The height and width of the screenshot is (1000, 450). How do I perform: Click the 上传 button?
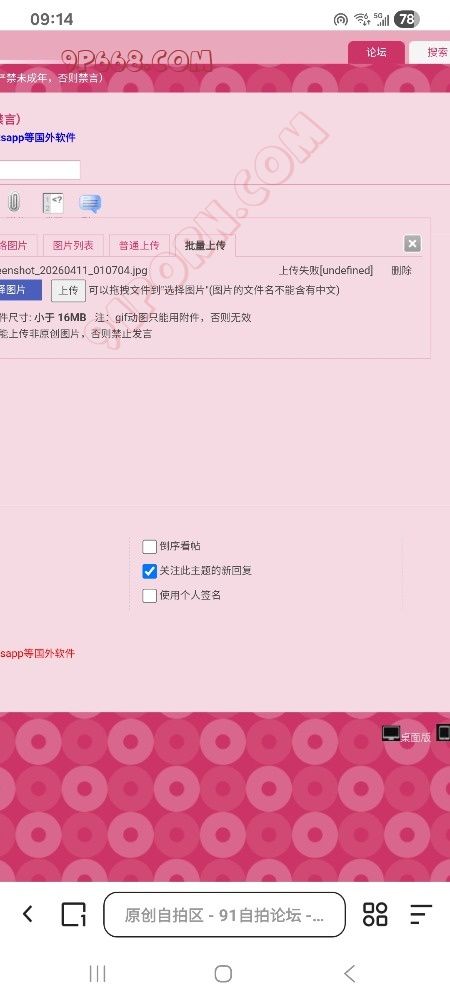click(68, 290)
